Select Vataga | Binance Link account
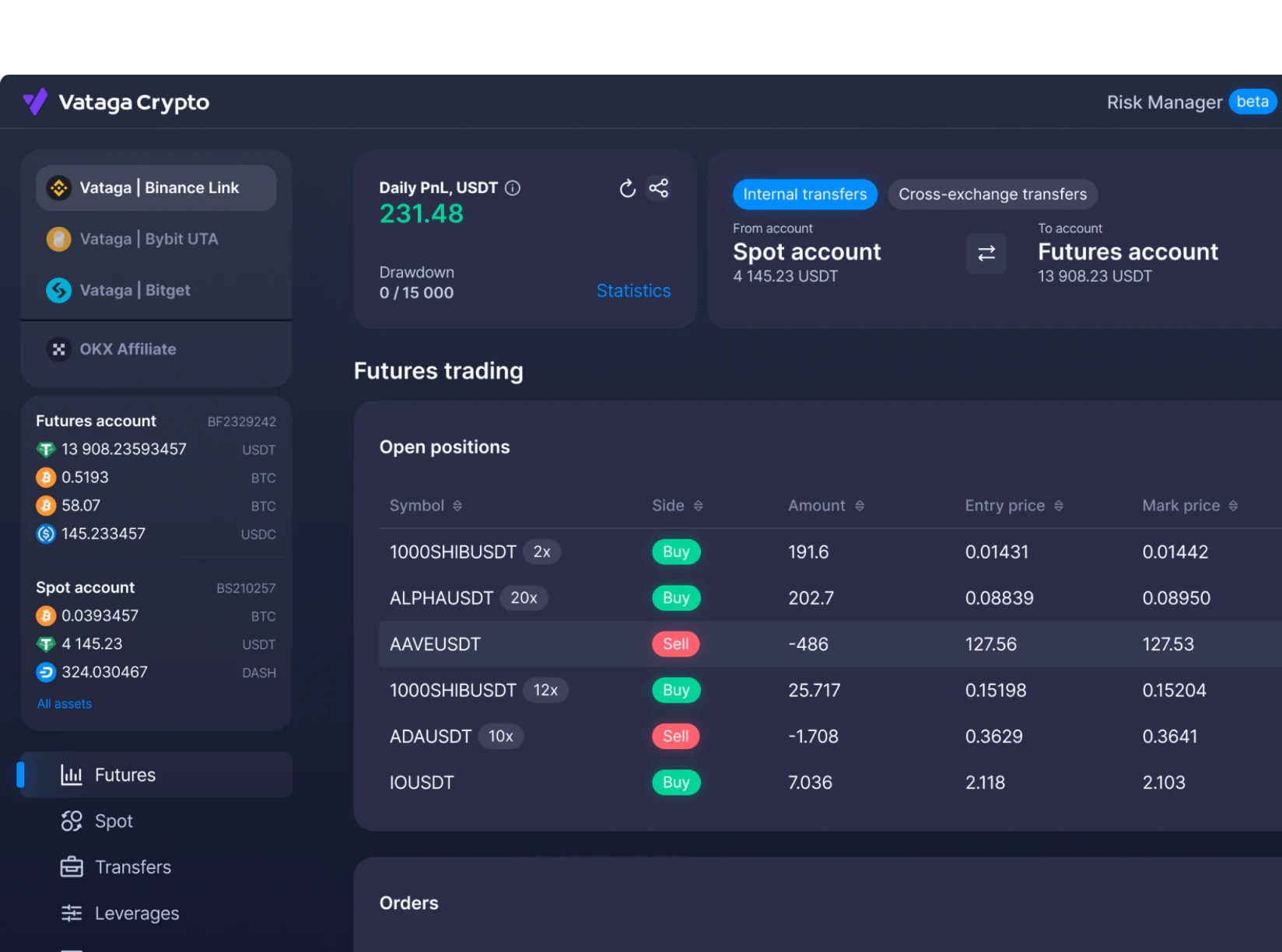Viewport: 1282px width, 952px height. 156,188
